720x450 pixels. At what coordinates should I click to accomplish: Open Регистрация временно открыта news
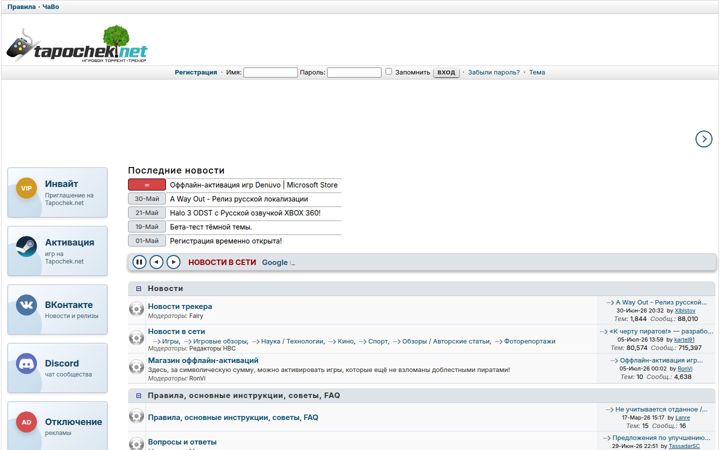coord(225,241)
